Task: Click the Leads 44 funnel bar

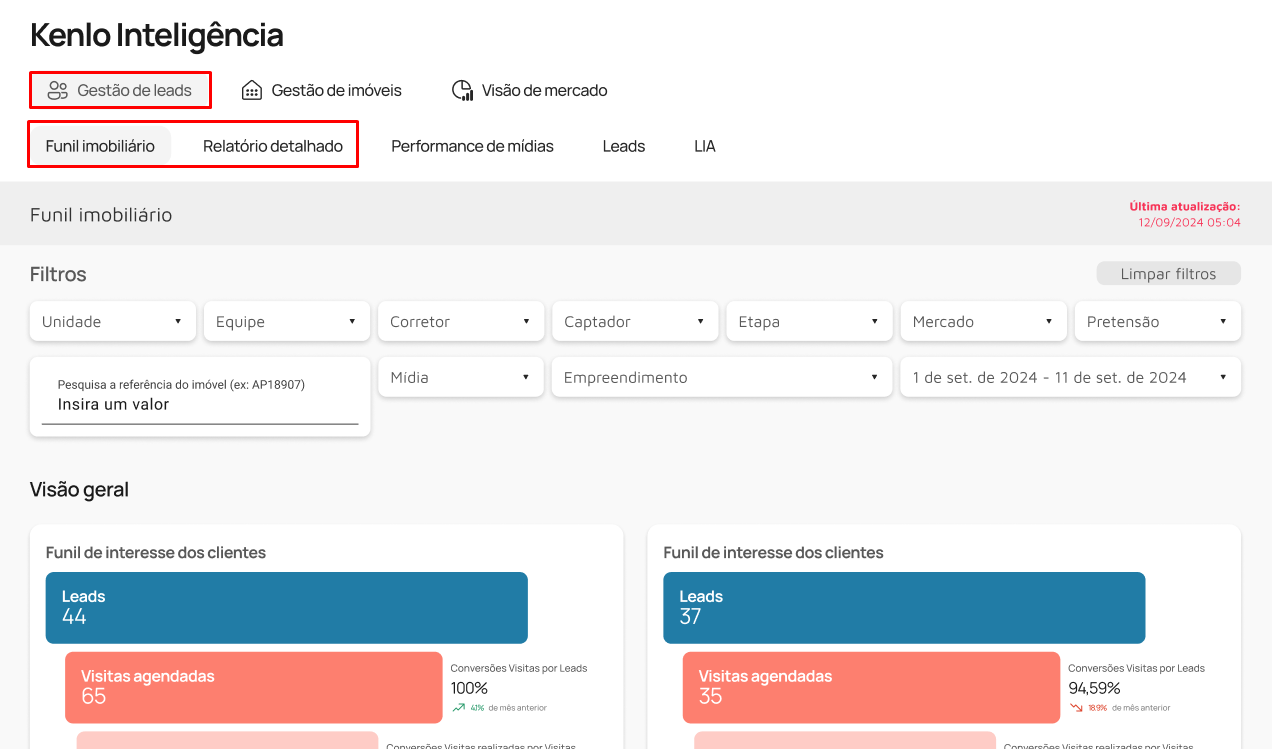Action: click(287, 607)
